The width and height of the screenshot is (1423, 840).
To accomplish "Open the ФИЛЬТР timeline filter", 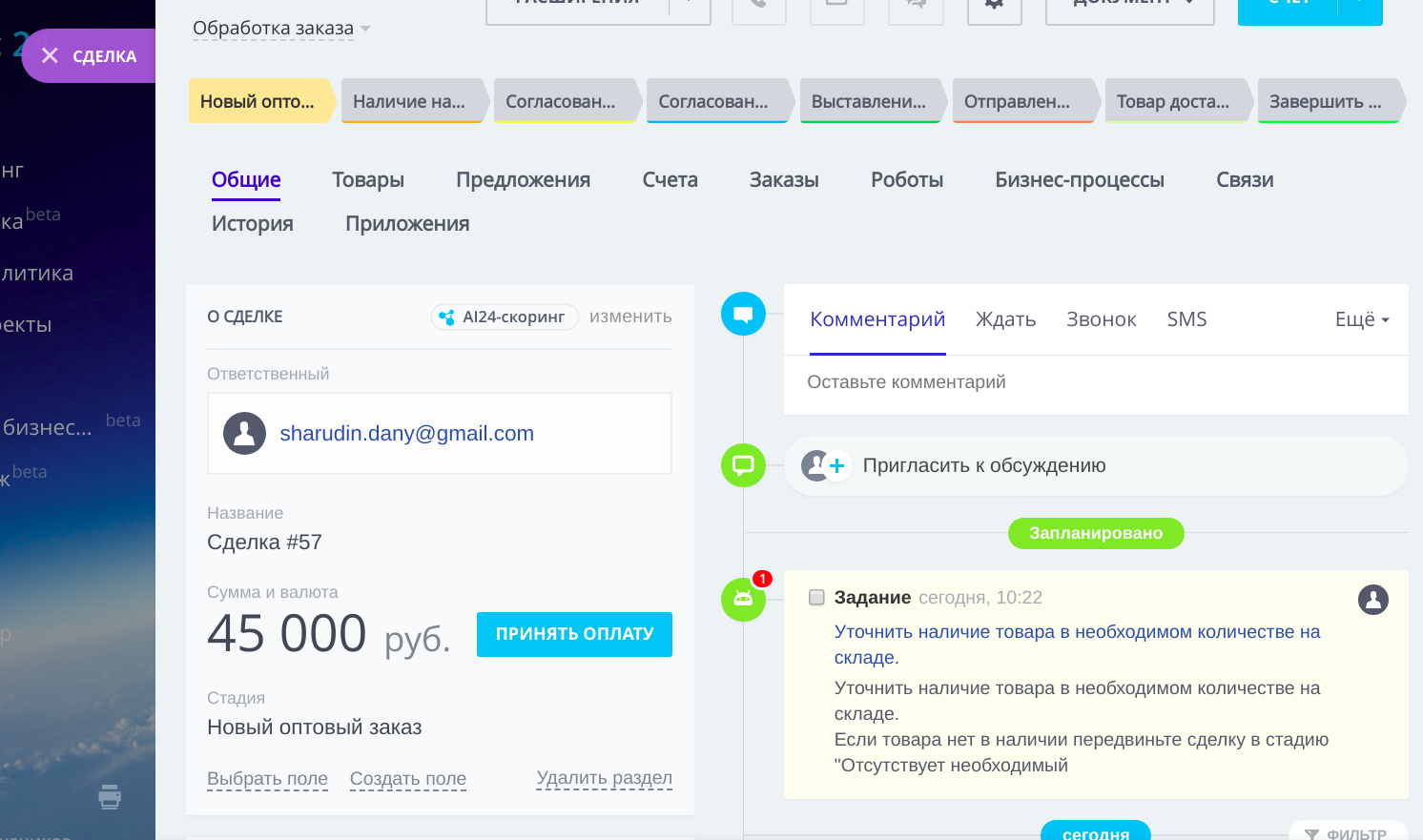I will (x=1347, y=833).
